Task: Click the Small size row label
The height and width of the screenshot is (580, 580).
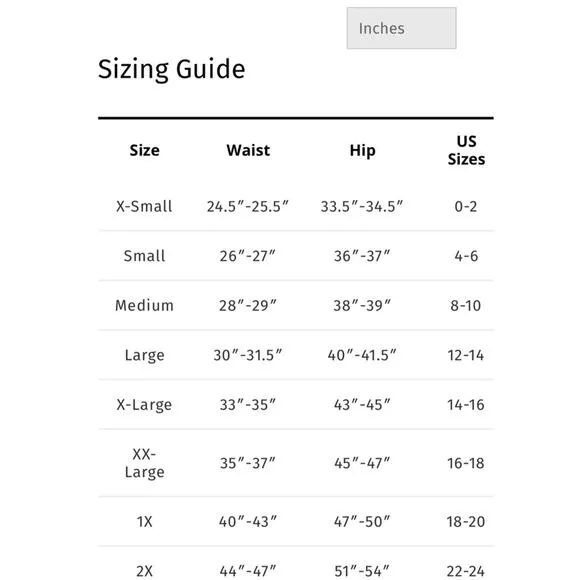Action: 144,256
